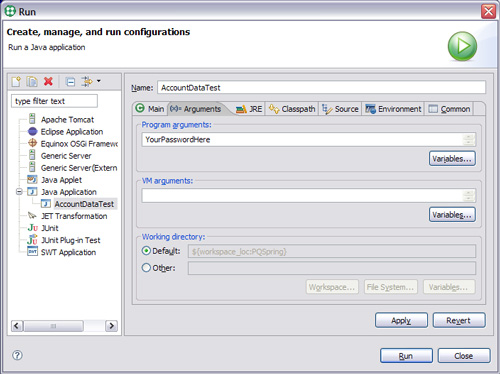The height and width of the screenshot is (374, 500).
Task: Select JUnit Plug-in Test tree item
Action: point(70,240)
